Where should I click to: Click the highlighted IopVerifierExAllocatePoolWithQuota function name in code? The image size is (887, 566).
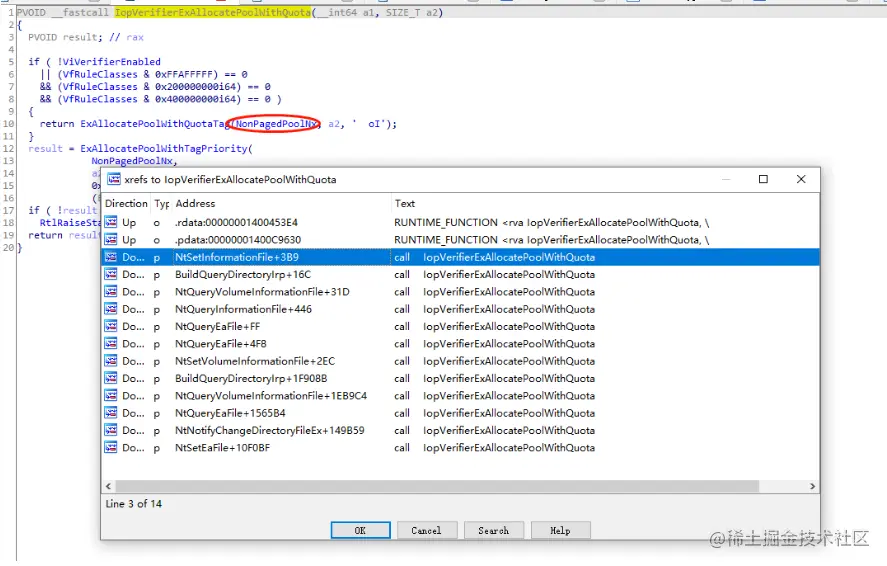[213, 12]
